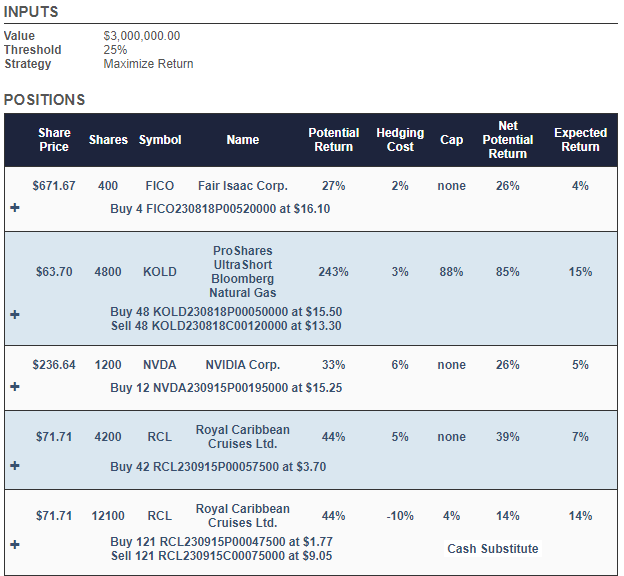
Task: Click the Buy 121 RCL230915P00047500 order line
Action: pyautogui.click(x=221, y=542)
